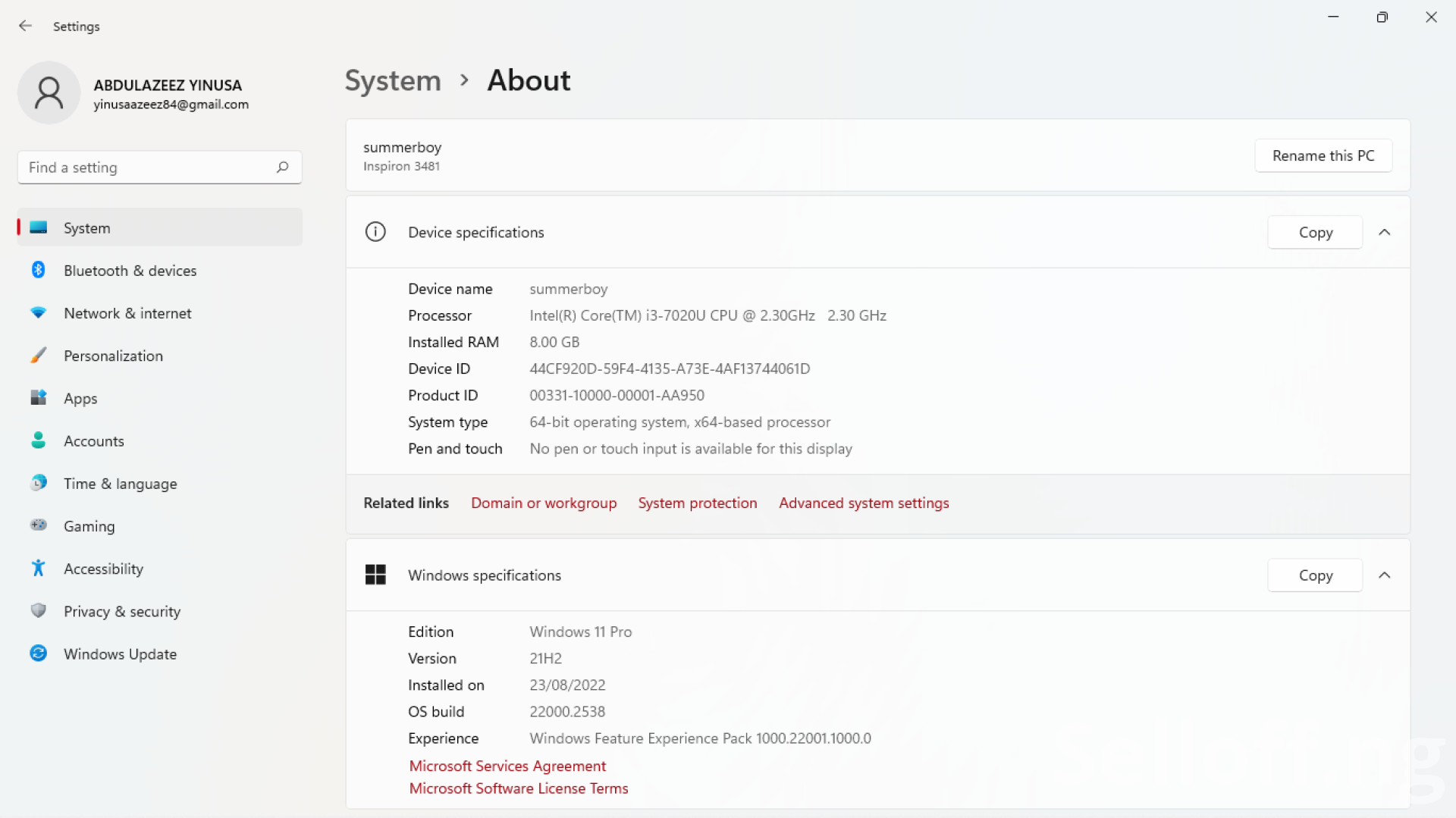This screenshot has height=818, width=1456.
Task: Select the Device ID value text
Action: point(670,368)
